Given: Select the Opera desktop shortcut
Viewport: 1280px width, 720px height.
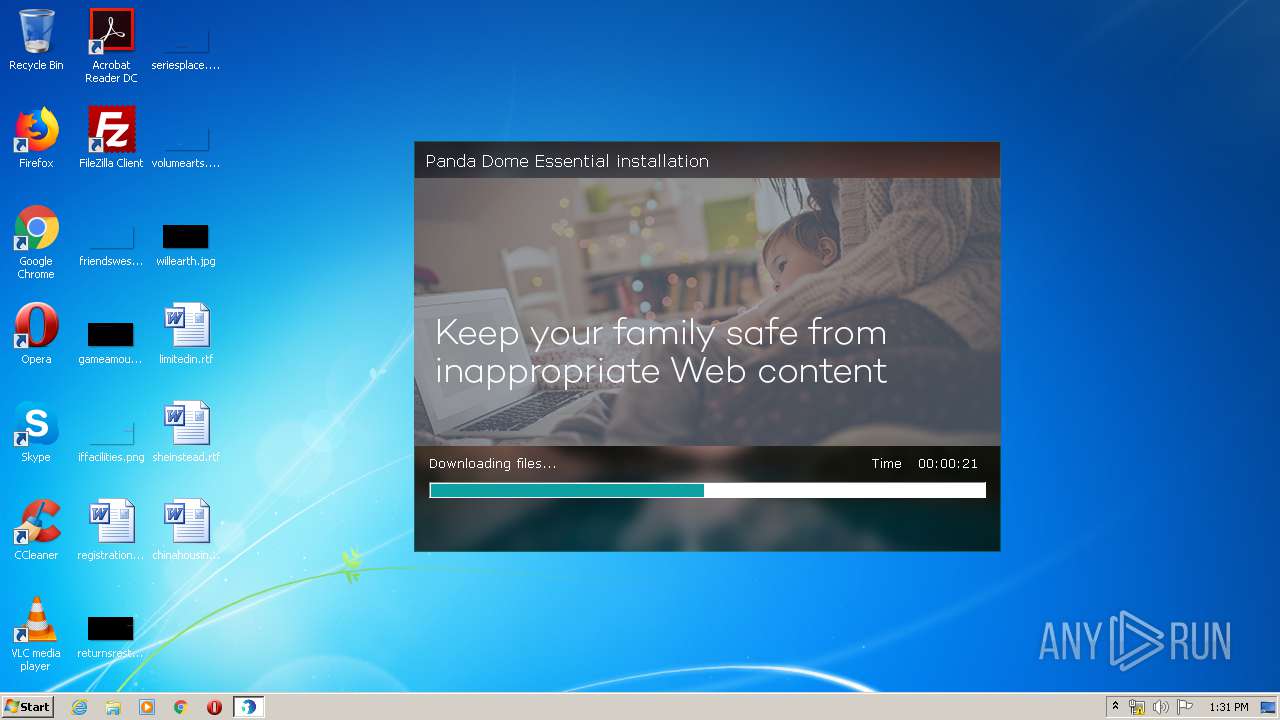Looking at the screenshot, I should click(36, 334).
